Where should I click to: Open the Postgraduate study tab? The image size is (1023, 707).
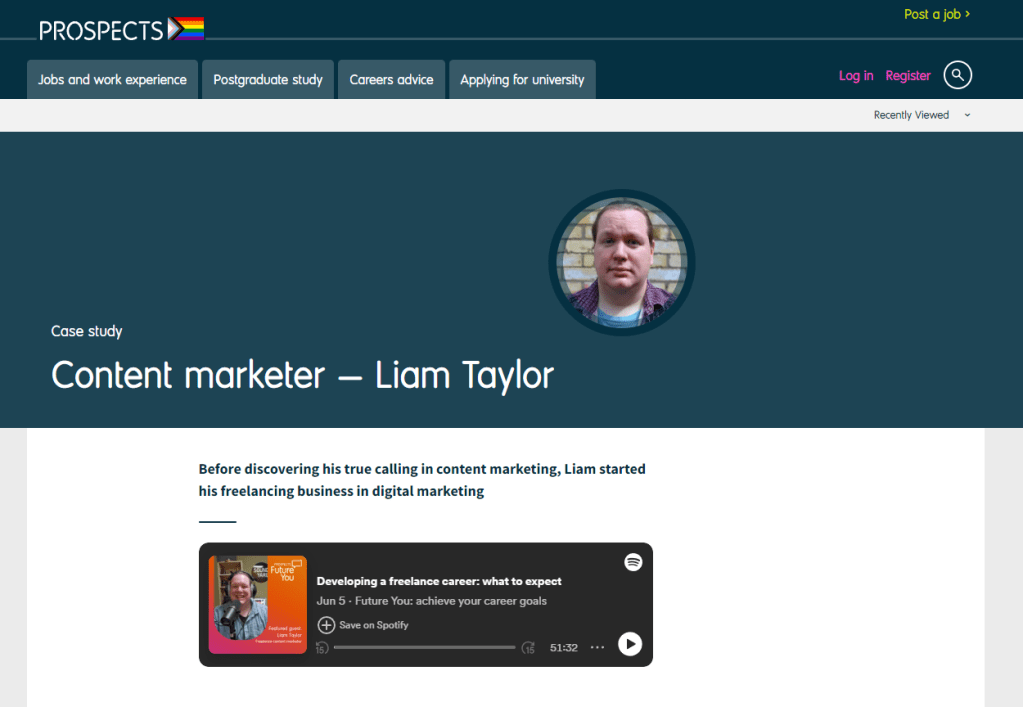click(268, 80)
